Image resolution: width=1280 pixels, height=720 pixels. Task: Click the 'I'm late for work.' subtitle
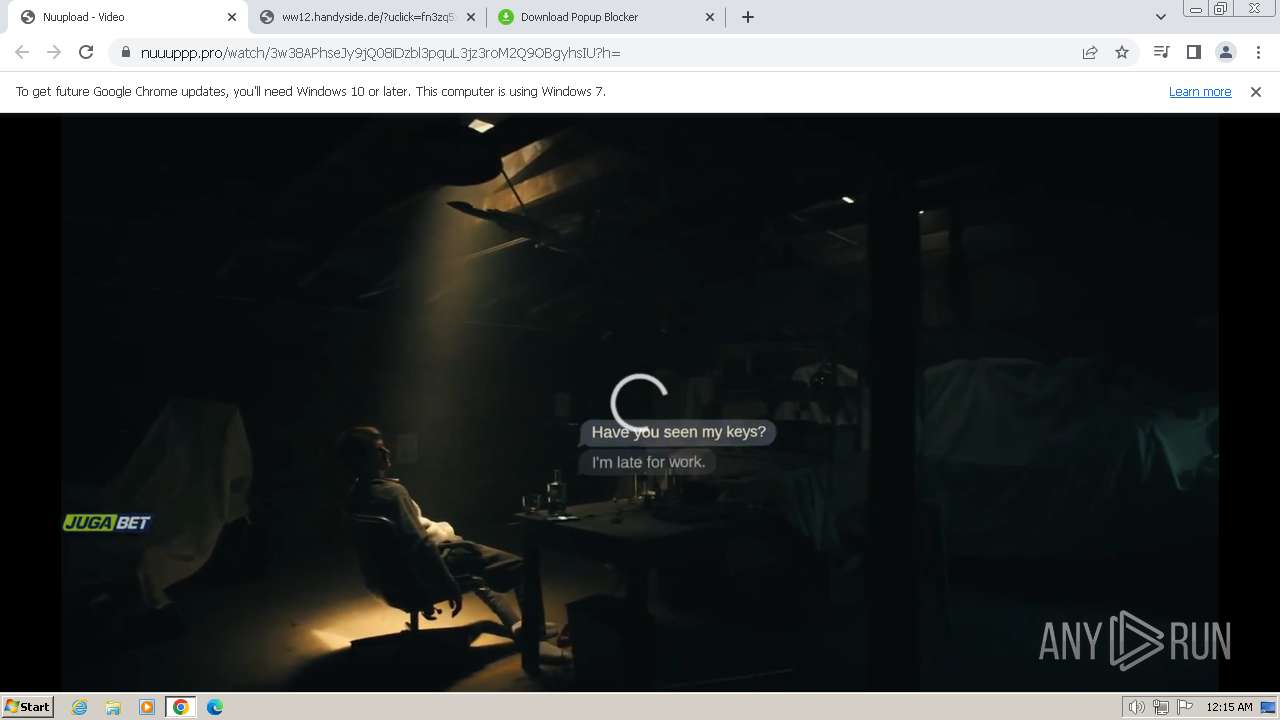[x=648, y=462]
